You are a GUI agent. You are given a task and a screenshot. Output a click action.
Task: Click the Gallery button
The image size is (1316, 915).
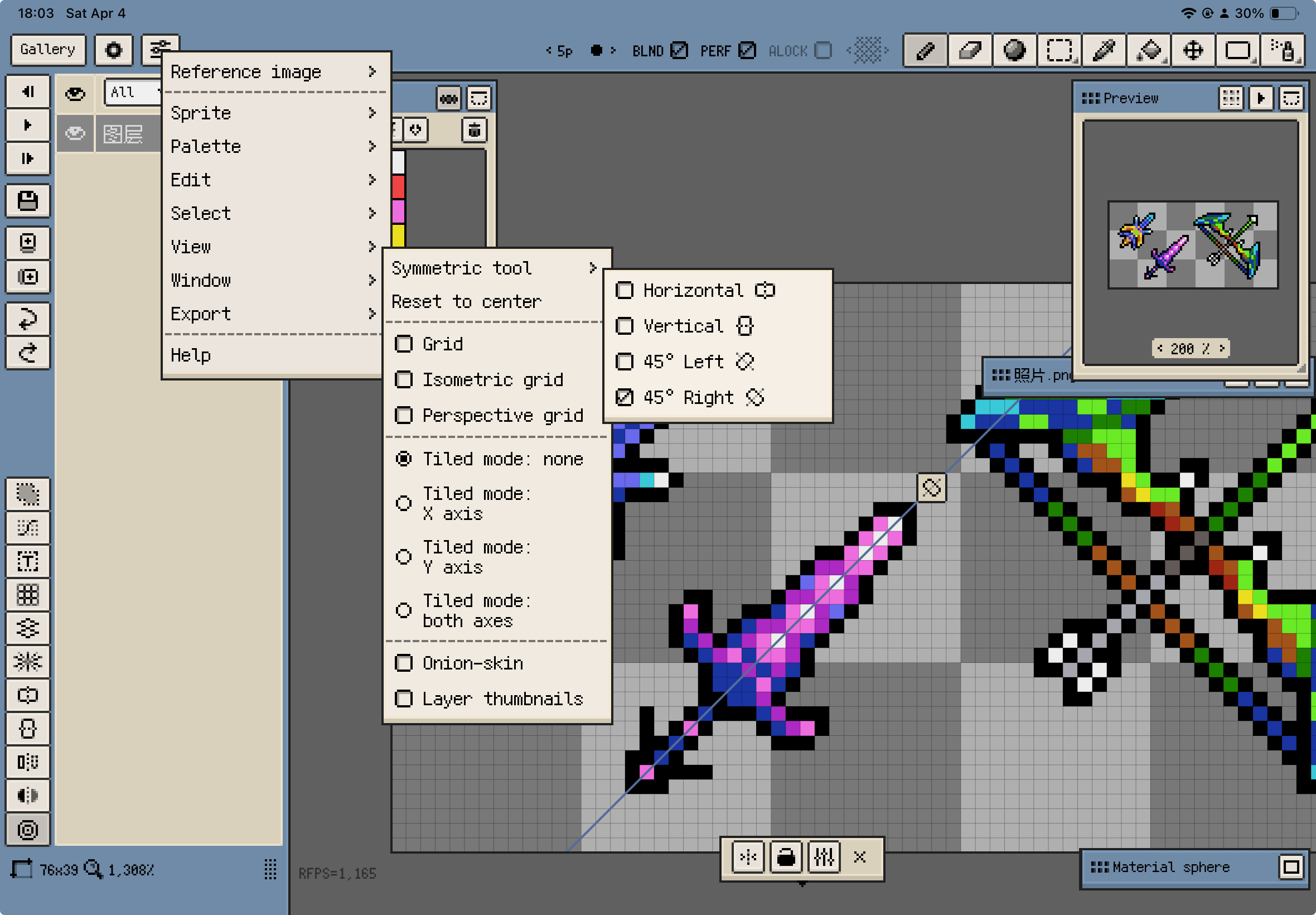point(47,50)
